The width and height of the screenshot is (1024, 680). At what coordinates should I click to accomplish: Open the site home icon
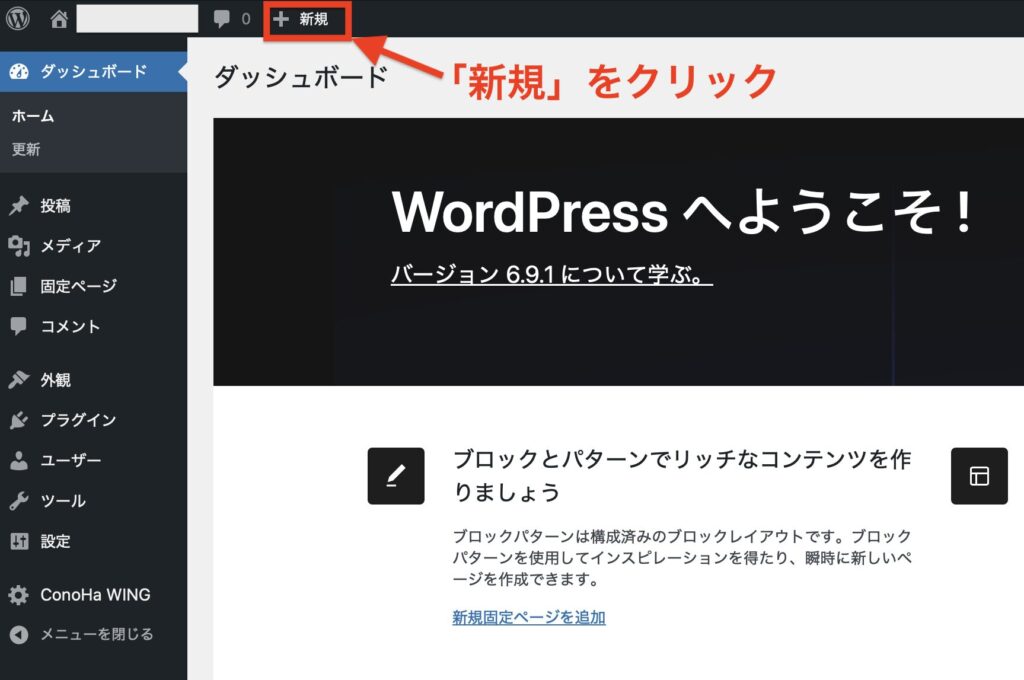pyautogui.click(x=60, y=19)
